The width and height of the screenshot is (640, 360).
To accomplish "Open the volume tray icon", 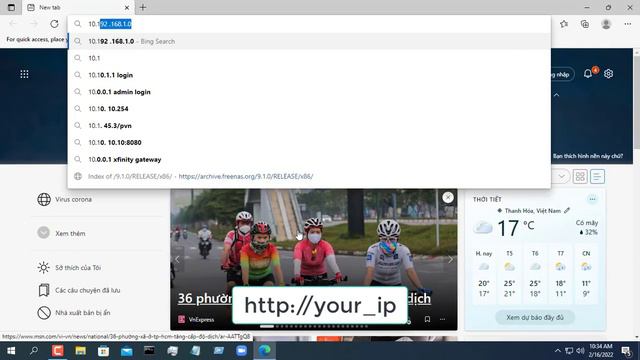I will pos(580,351).
